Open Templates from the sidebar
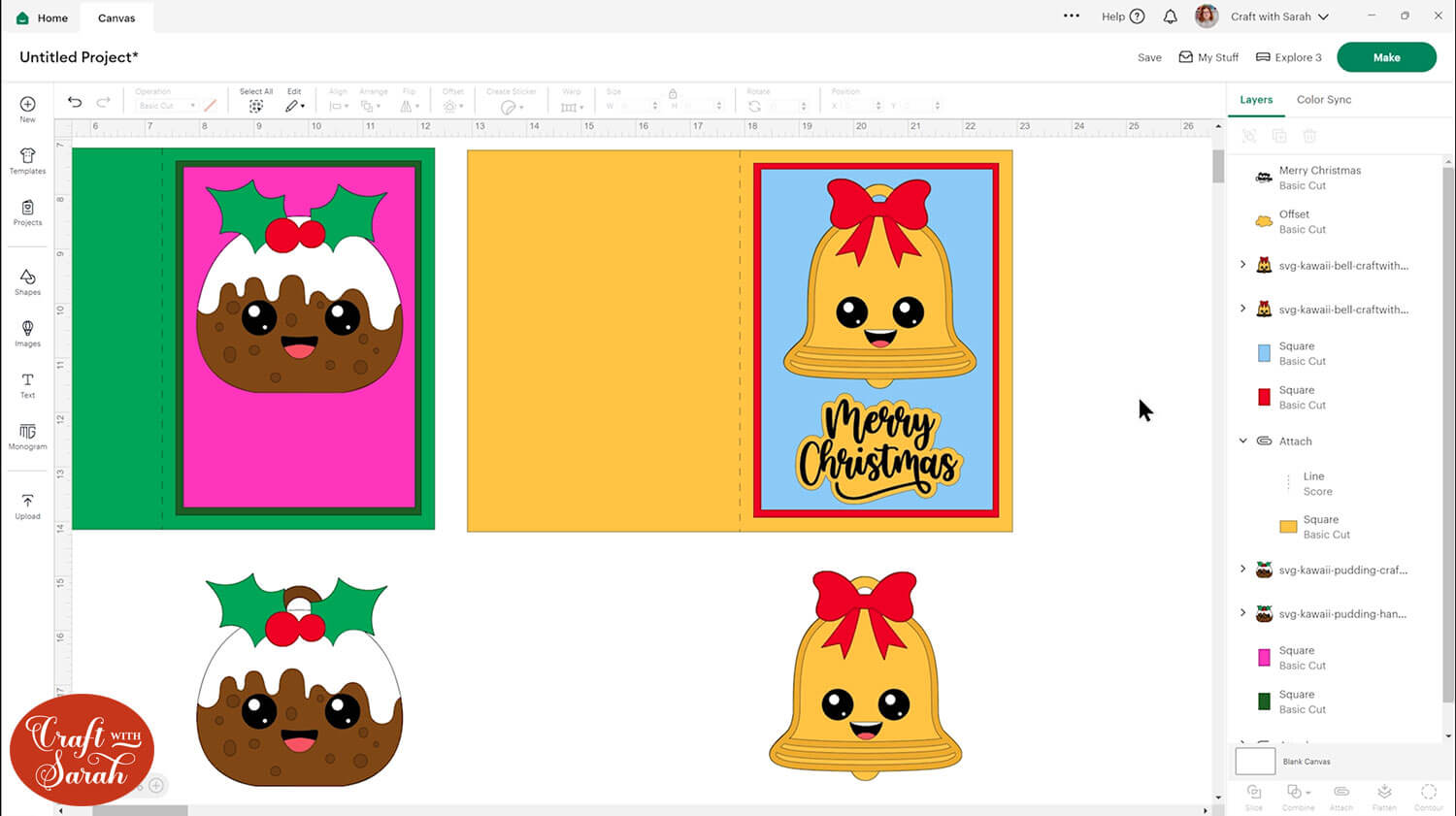This screenshot has width=1456, height=816. click(27, 160)
